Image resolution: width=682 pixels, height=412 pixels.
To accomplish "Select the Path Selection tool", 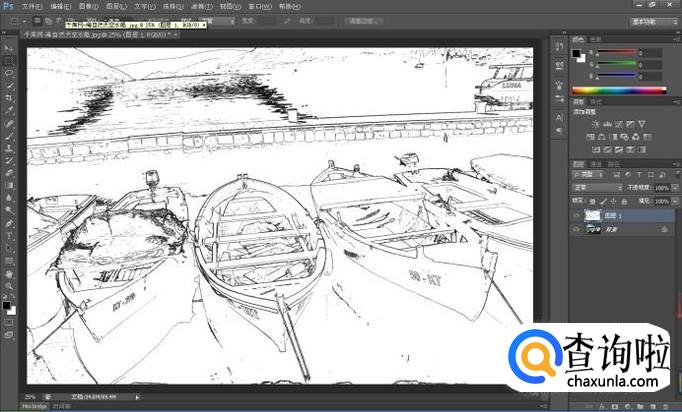I will [9, 249].
